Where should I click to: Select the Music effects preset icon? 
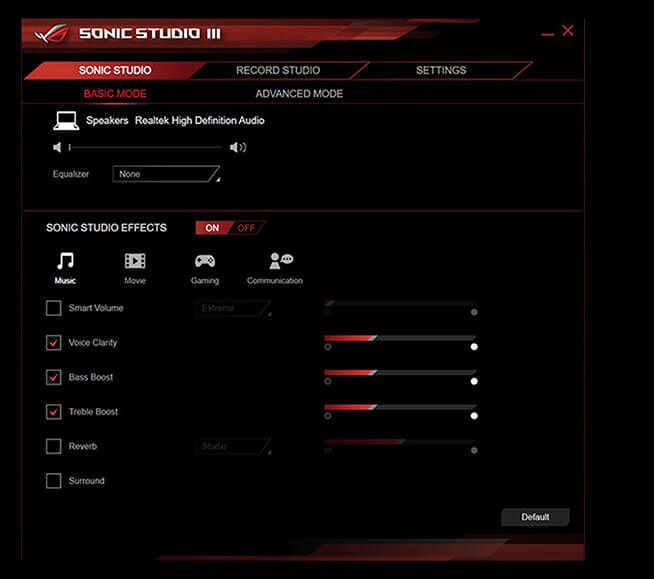tap(65, 261)
